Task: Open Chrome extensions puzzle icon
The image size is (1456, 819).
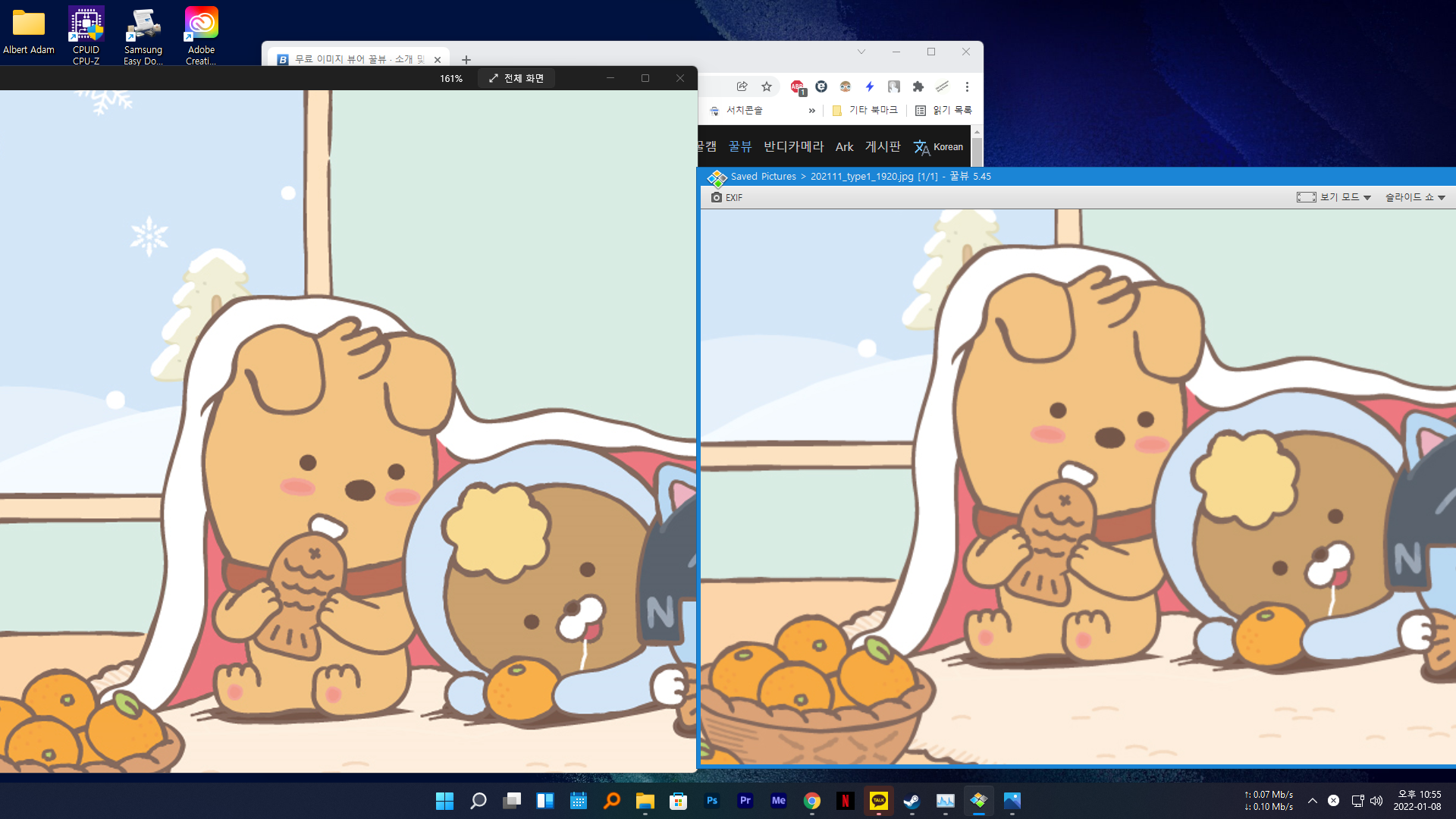Action: (918, 86)
